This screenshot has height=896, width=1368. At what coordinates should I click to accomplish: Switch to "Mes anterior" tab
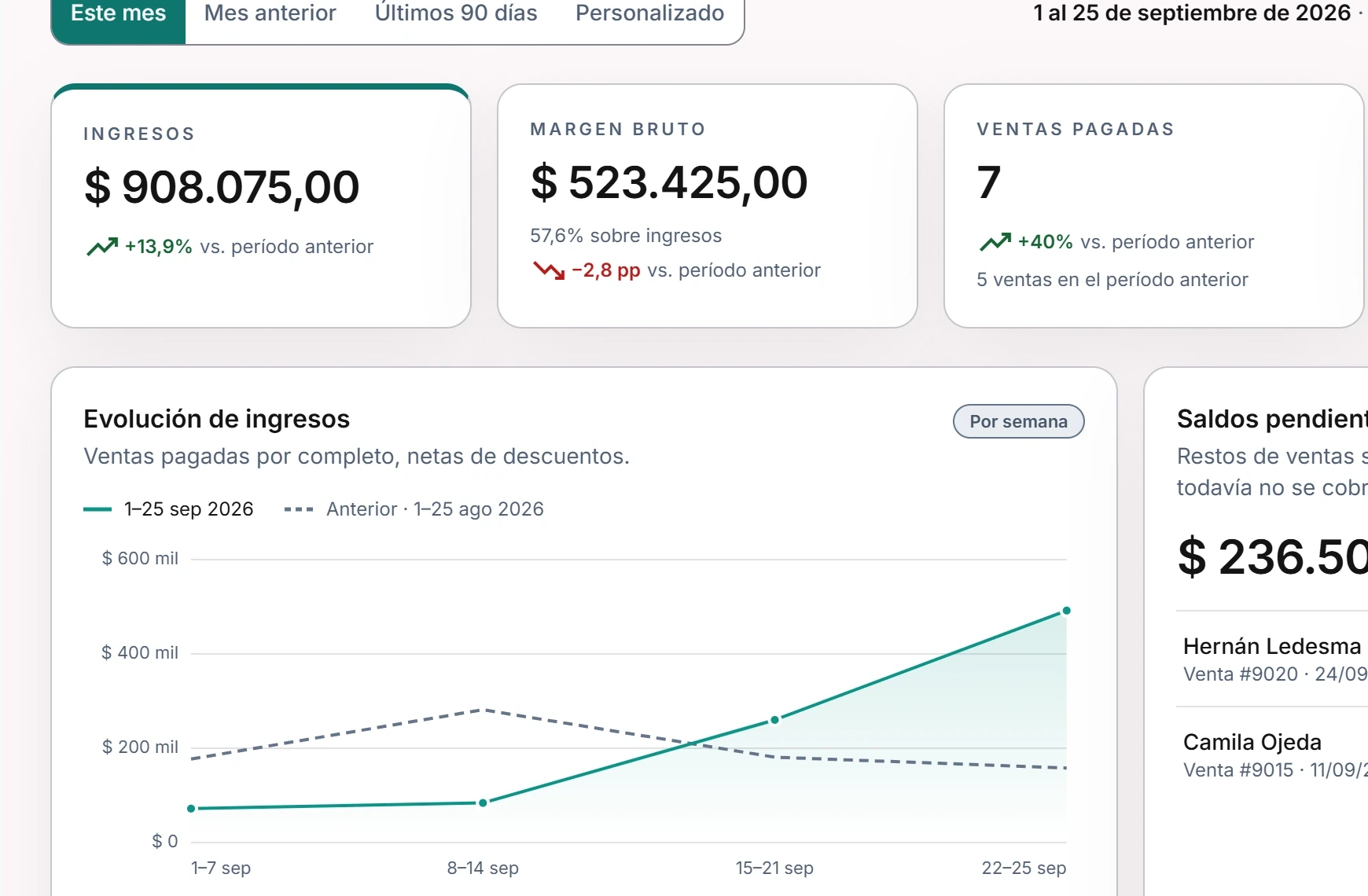(x=270, y=13)
